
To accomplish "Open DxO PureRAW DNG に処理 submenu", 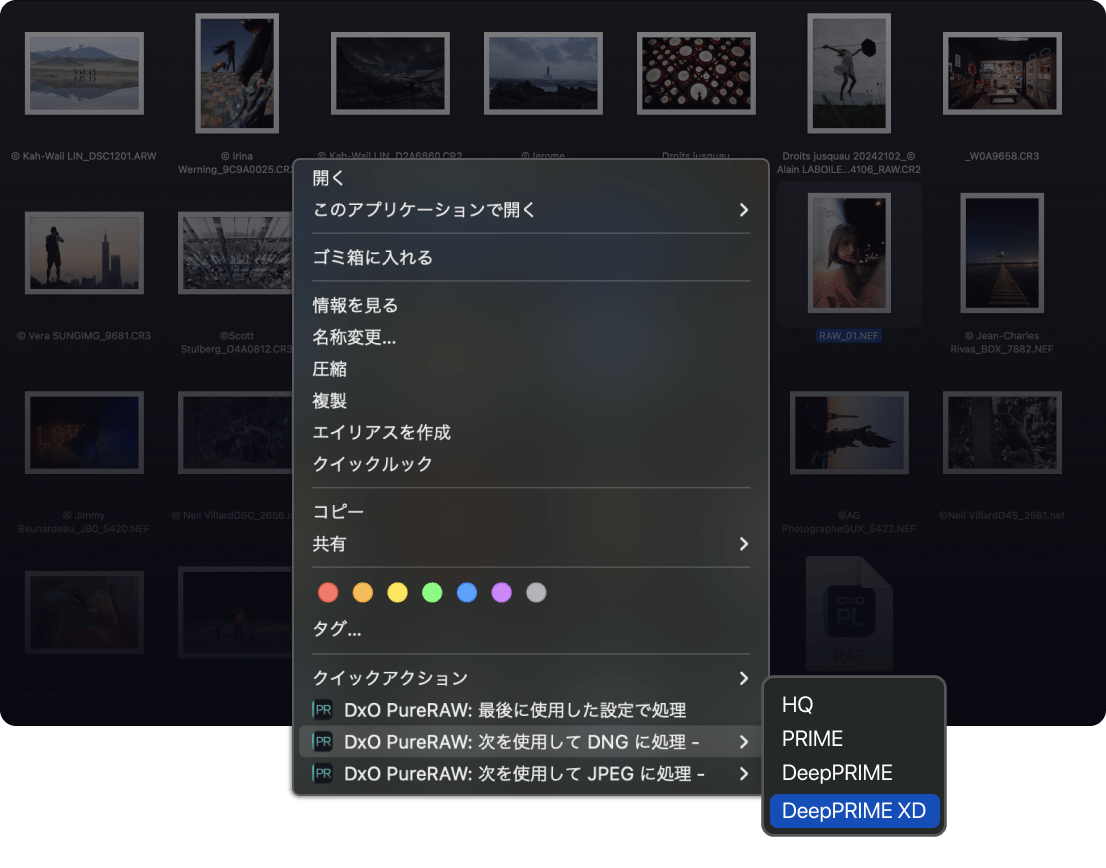I will [530, 742].
